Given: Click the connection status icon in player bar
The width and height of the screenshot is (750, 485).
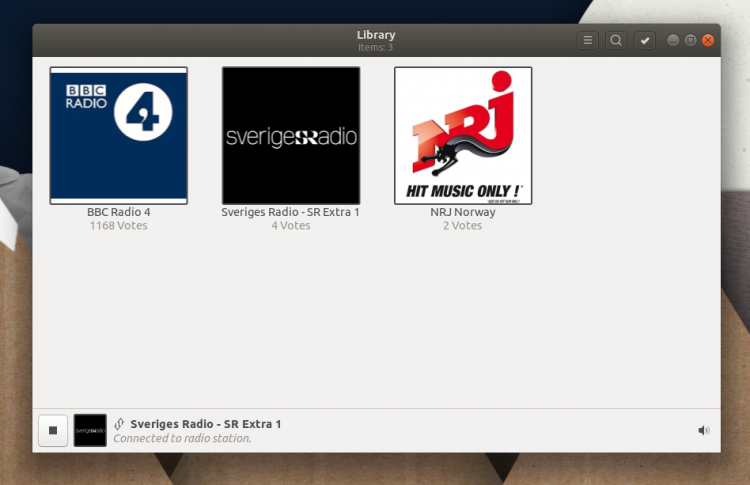Looking at the screenshot, I should pyautogui.click(x=119, y=424).
